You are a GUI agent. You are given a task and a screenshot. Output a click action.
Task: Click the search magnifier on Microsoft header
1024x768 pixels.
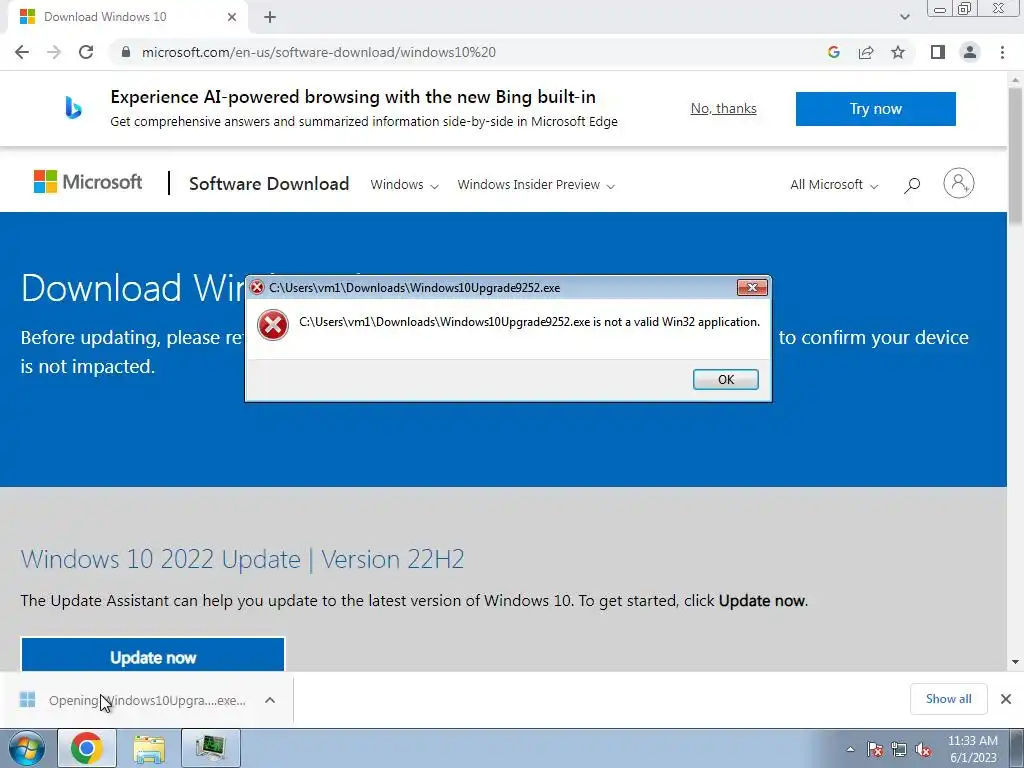[912, 185]
